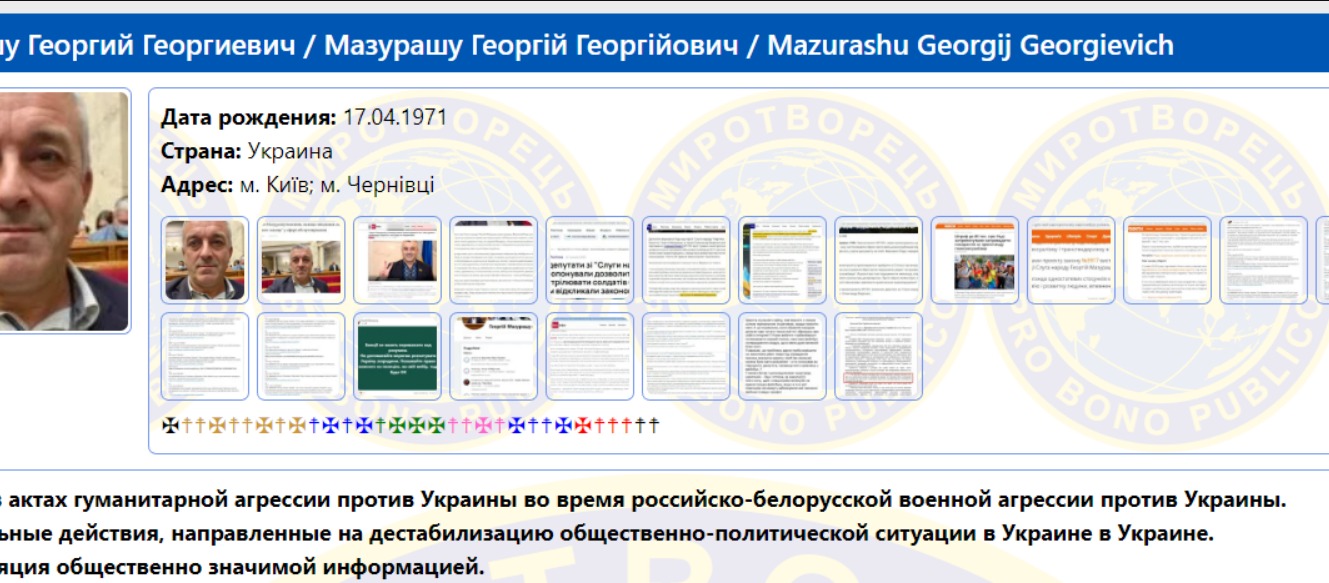Click the pink Maltese cross icon
Image resolution: width=1329 pixels, height=583 pixels.
point(482,425)
